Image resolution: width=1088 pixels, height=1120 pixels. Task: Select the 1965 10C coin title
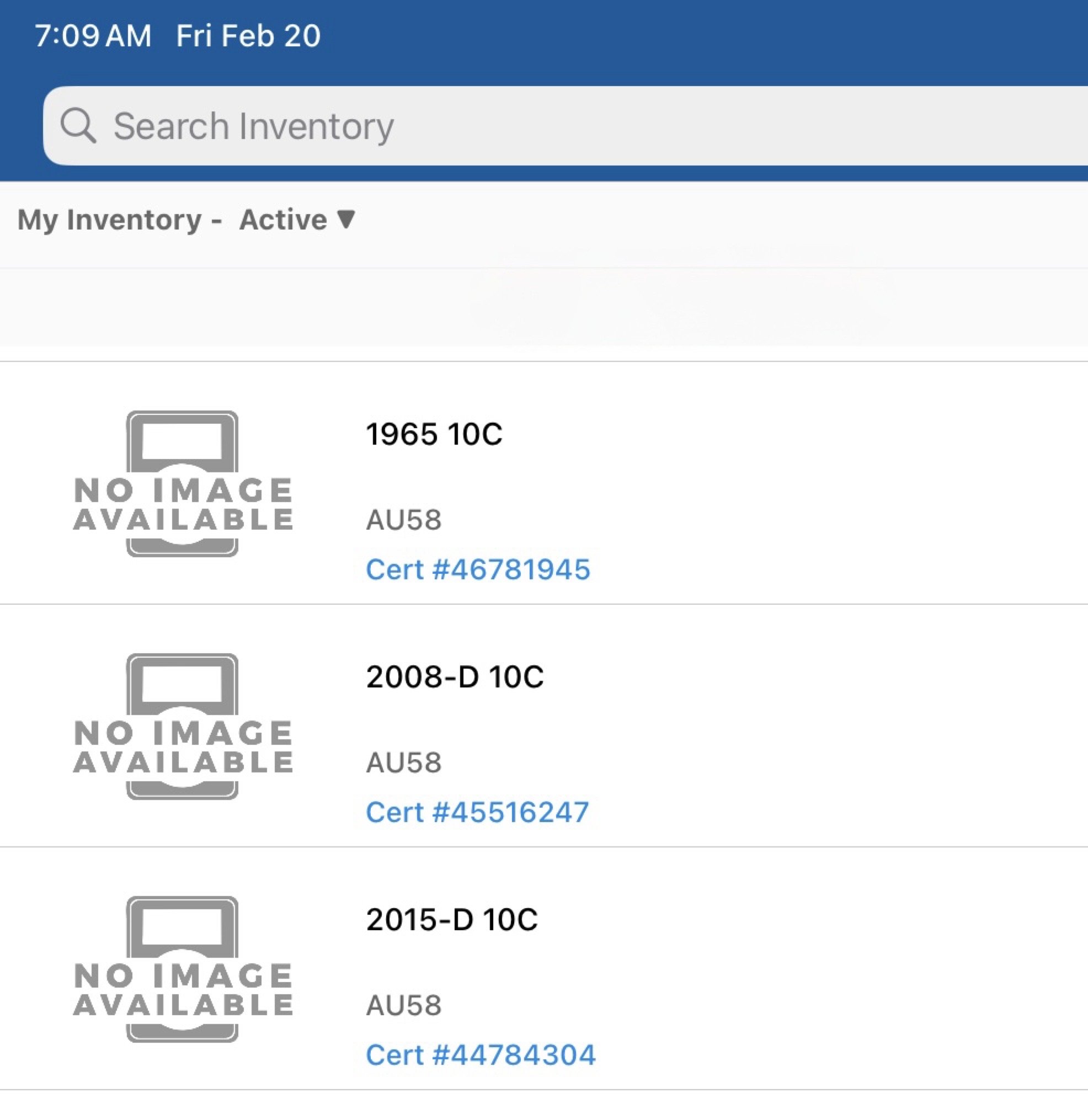tap(434, 434)
